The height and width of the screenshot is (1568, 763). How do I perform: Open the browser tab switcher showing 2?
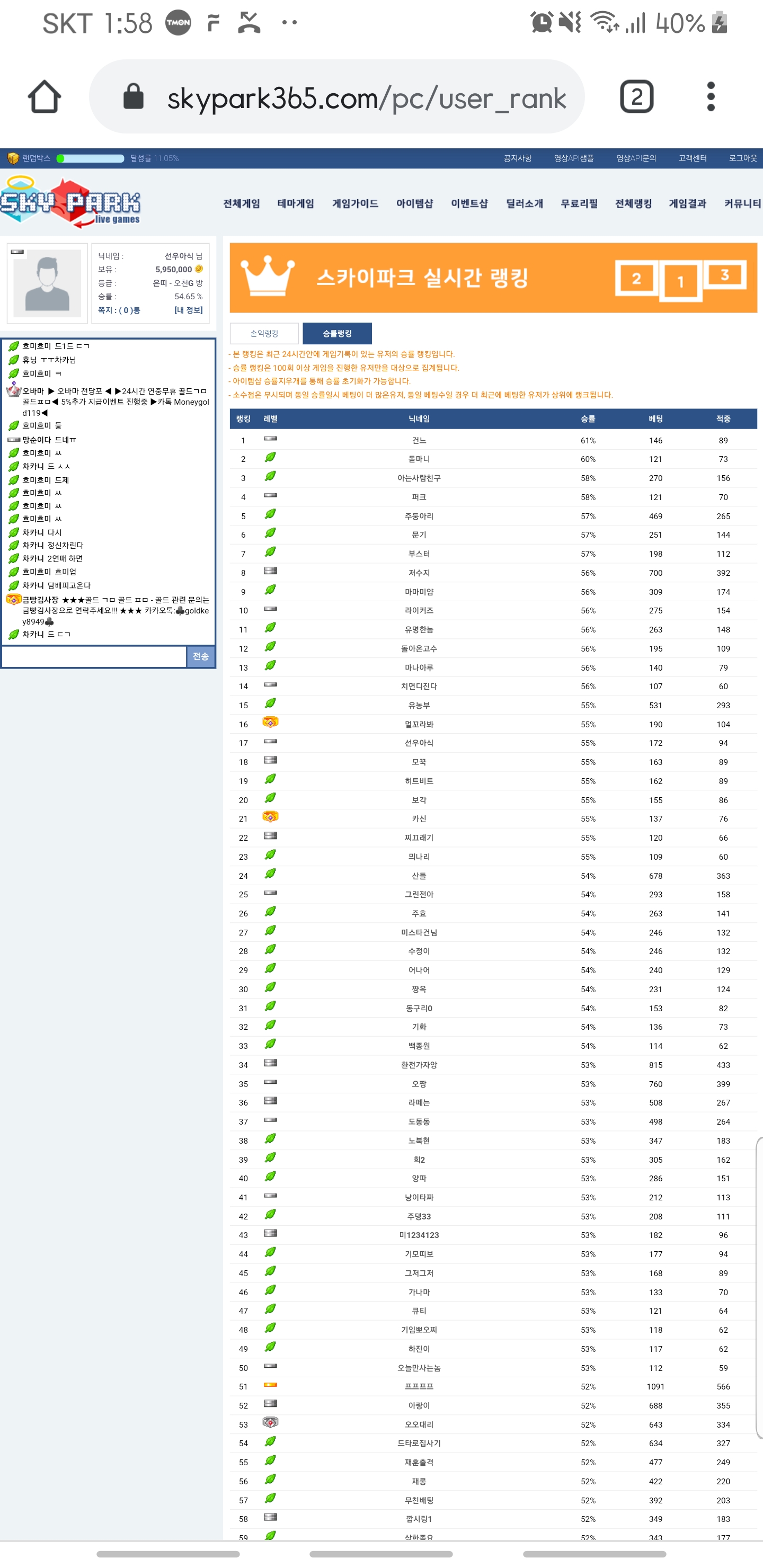(636, 97)
